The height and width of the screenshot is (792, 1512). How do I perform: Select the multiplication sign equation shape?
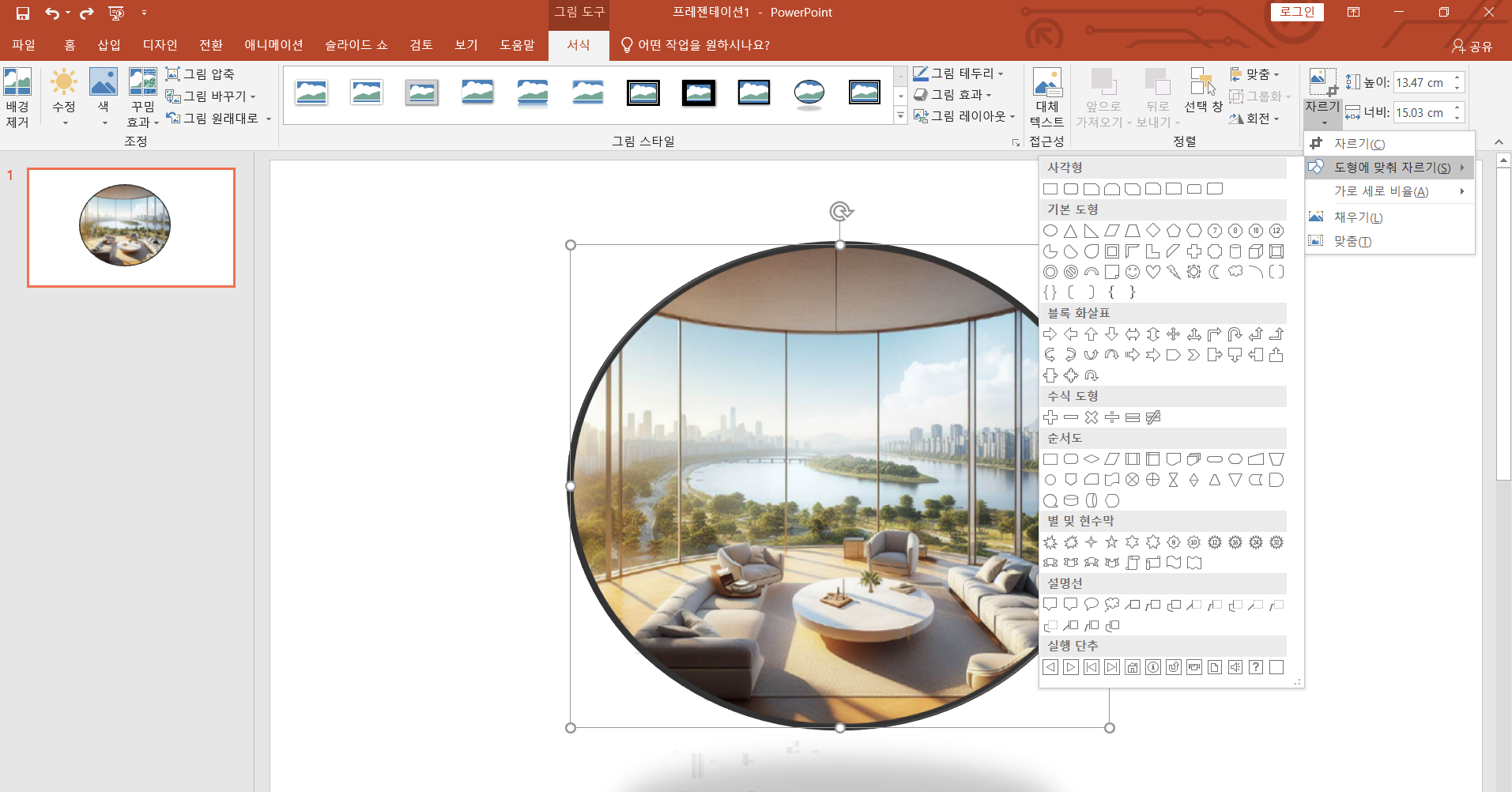tap(1092, 417)
